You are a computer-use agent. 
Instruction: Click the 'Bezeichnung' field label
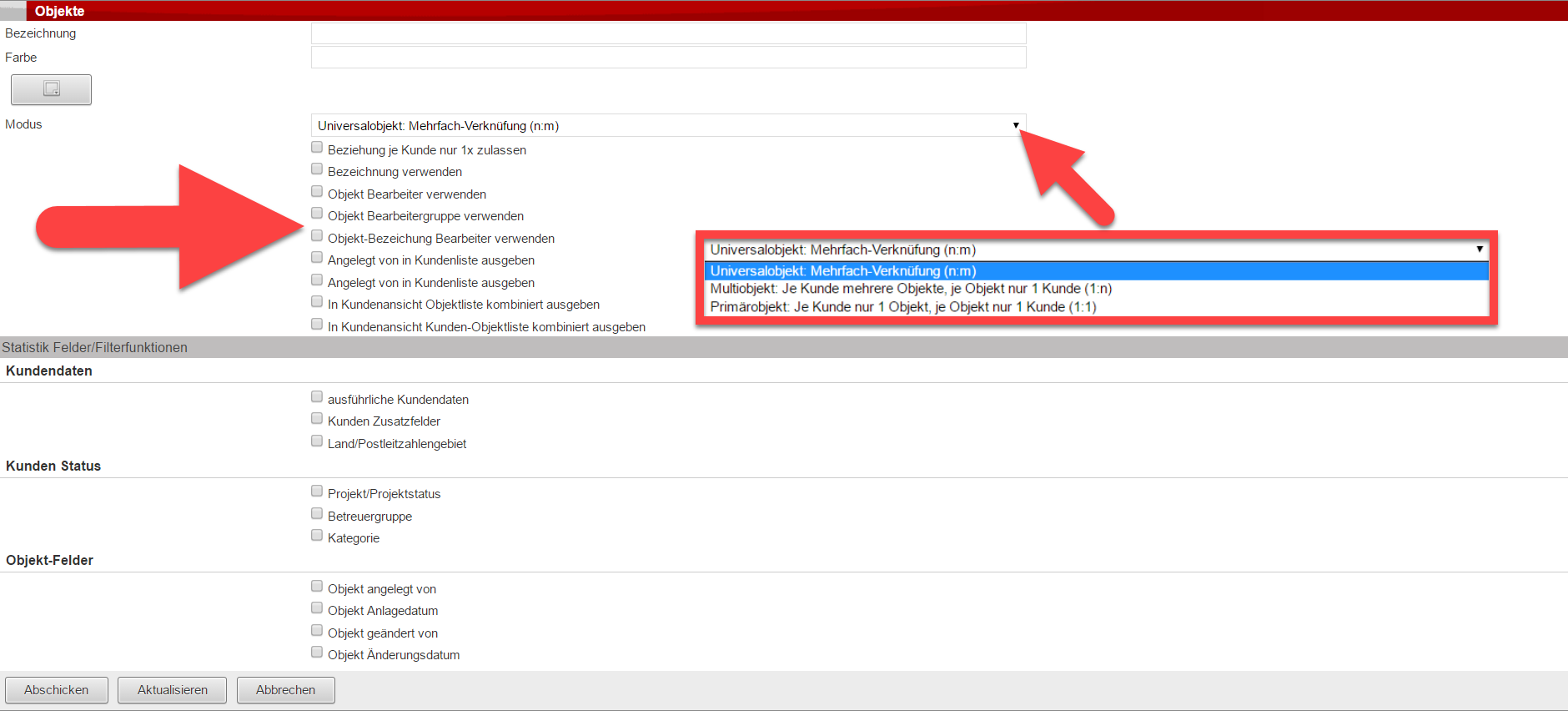40,33
